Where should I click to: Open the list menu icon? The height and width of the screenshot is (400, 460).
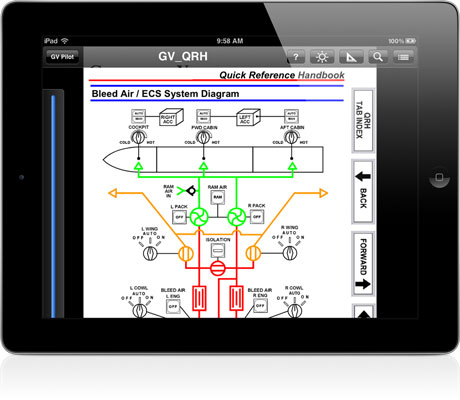pos(403,57)
